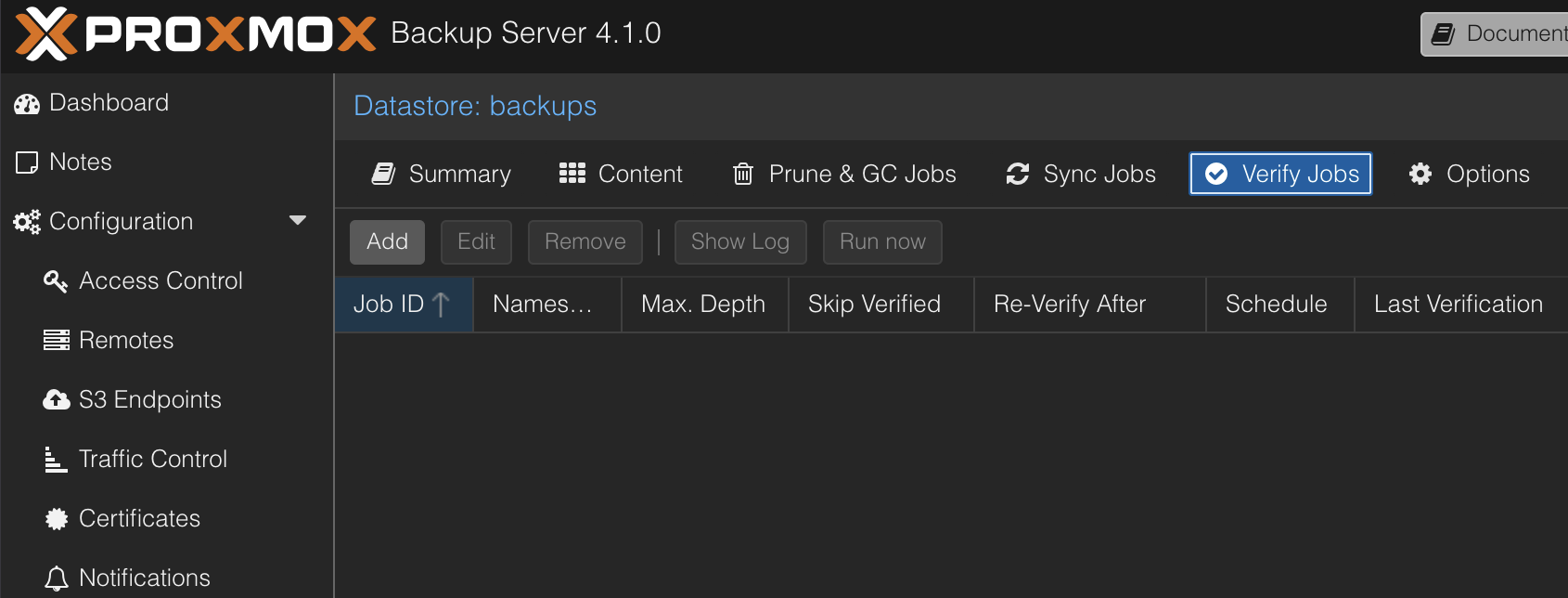The height and width of the screenshot is (598, 1568).
Task: Open Dashboard in the sidebar
Action: tap(167, 103)
